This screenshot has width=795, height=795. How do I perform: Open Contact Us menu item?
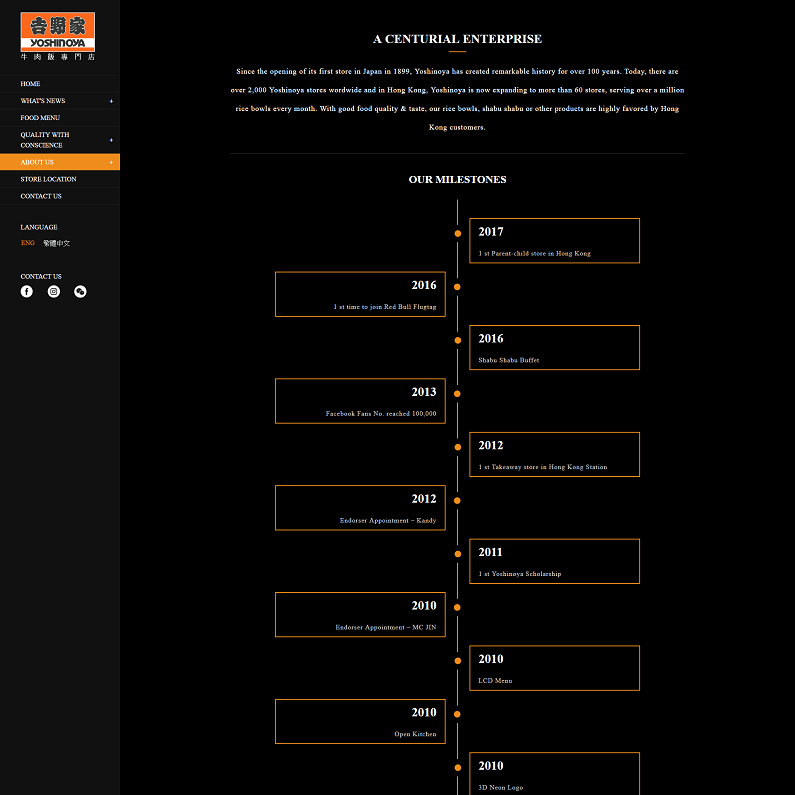(x=60, y=196)
